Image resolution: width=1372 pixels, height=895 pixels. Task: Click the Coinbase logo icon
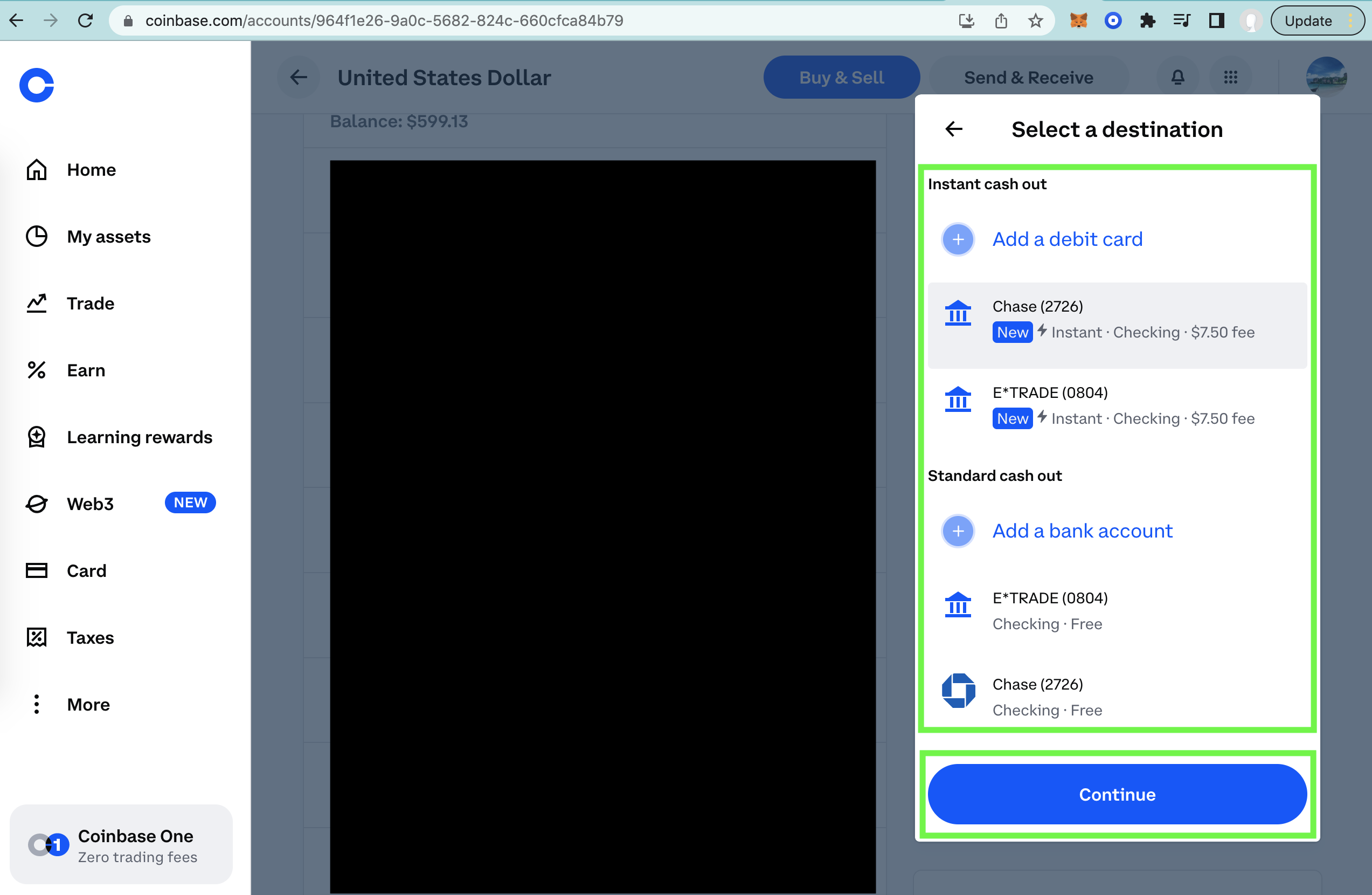pyautogui.click(x=37, y=85)
